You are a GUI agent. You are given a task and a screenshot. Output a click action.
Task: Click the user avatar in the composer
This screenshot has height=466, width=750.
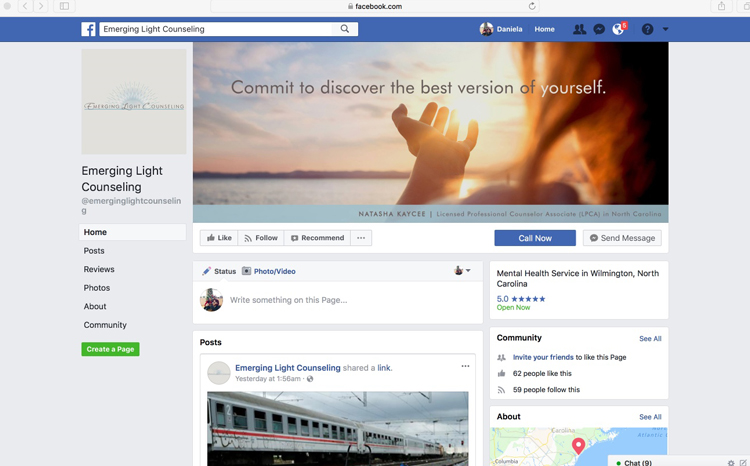pyautogui.click(x=211, y=300)
